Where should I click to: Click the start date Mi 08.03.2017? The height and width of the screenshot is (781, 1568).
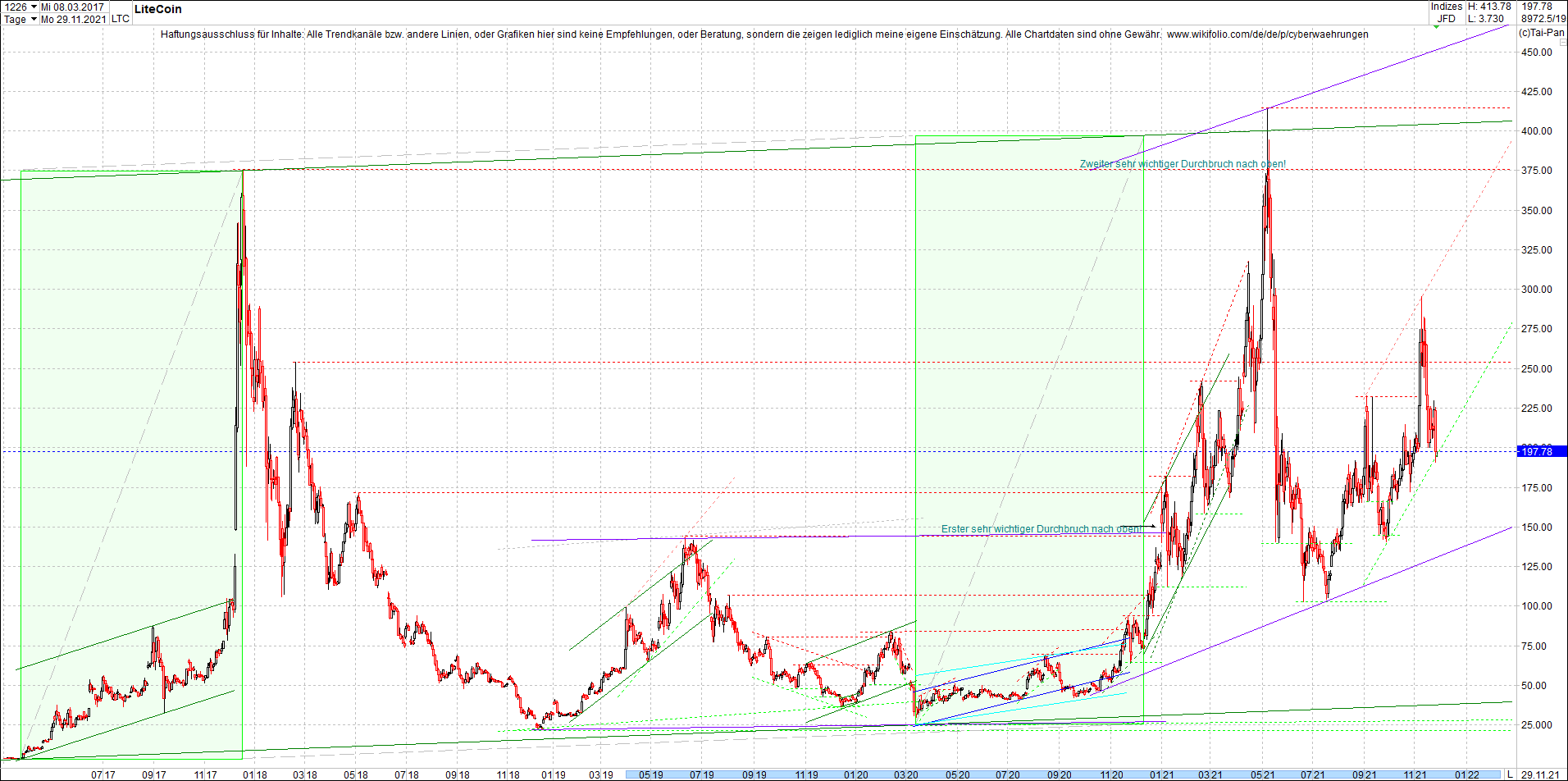73,7
